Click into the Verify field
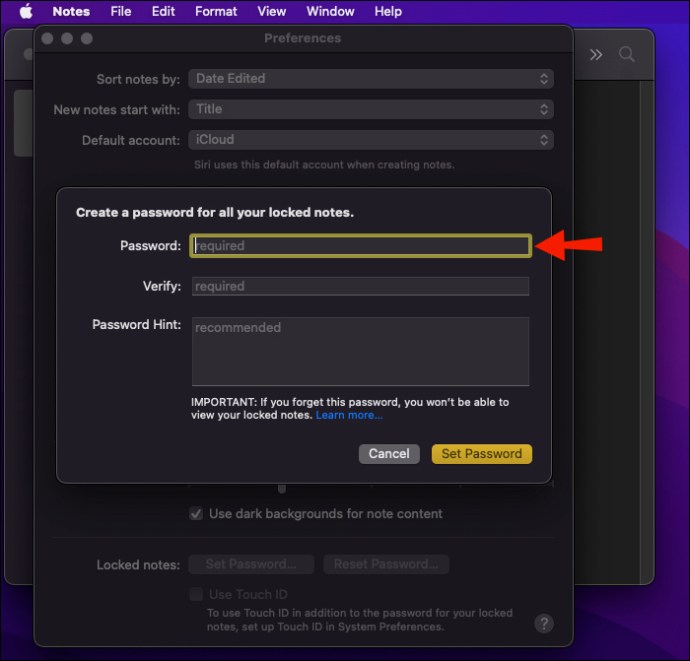This screenshot has width=690, height=661. coord(360,286)
